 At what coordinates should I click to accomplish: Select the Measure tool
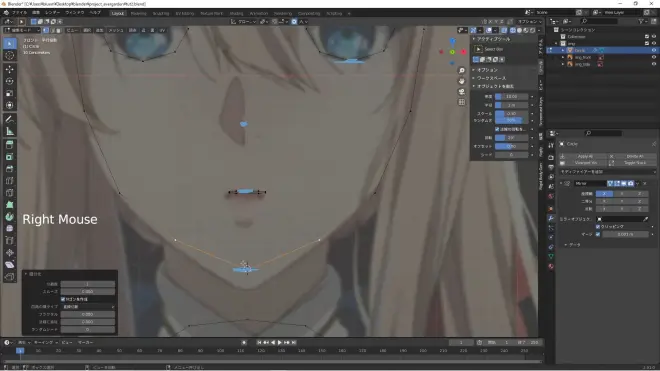point(9,131)
